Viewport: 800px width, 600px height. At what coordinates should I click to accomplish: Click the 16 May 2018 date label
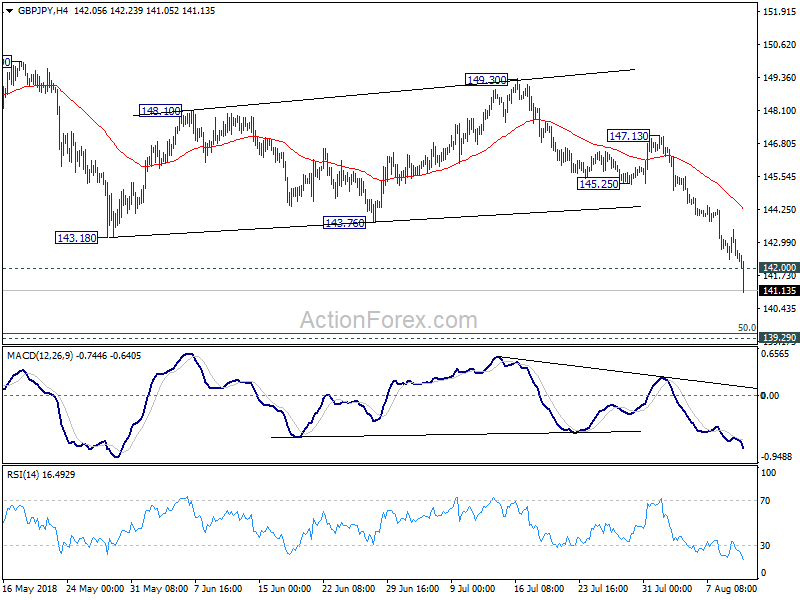click(31, 588)
